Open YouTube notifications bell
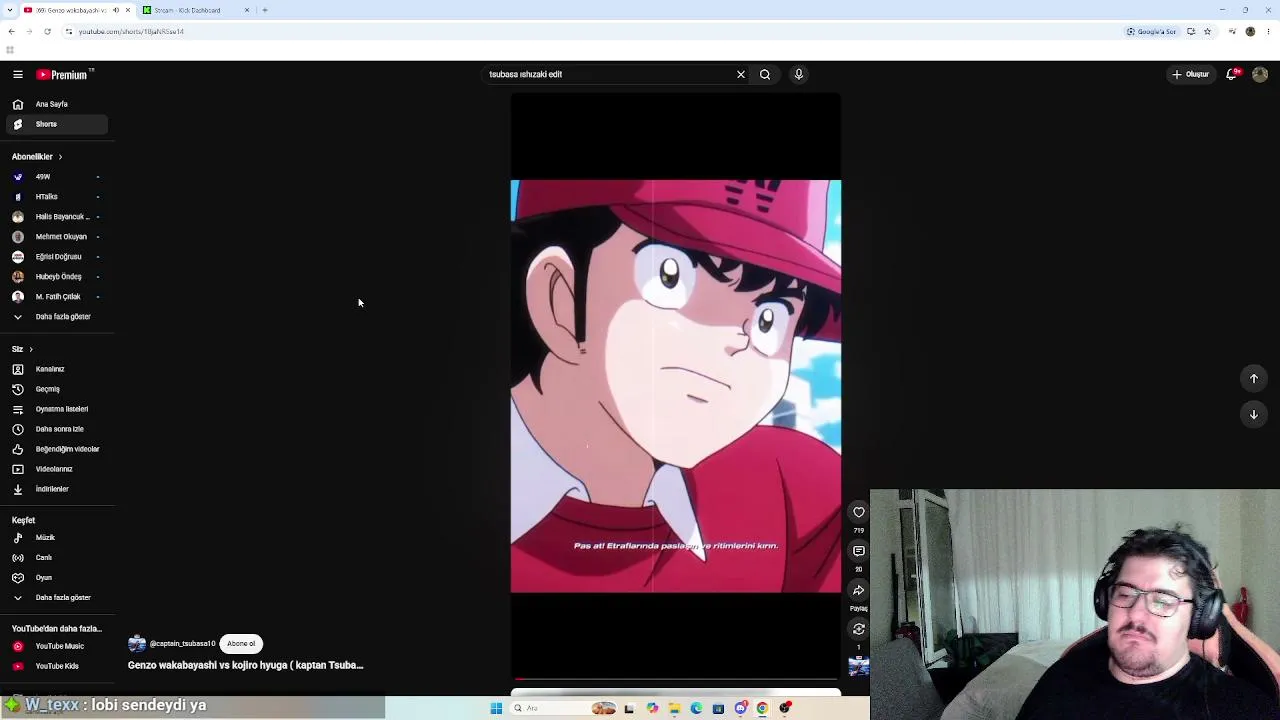 1232,74
